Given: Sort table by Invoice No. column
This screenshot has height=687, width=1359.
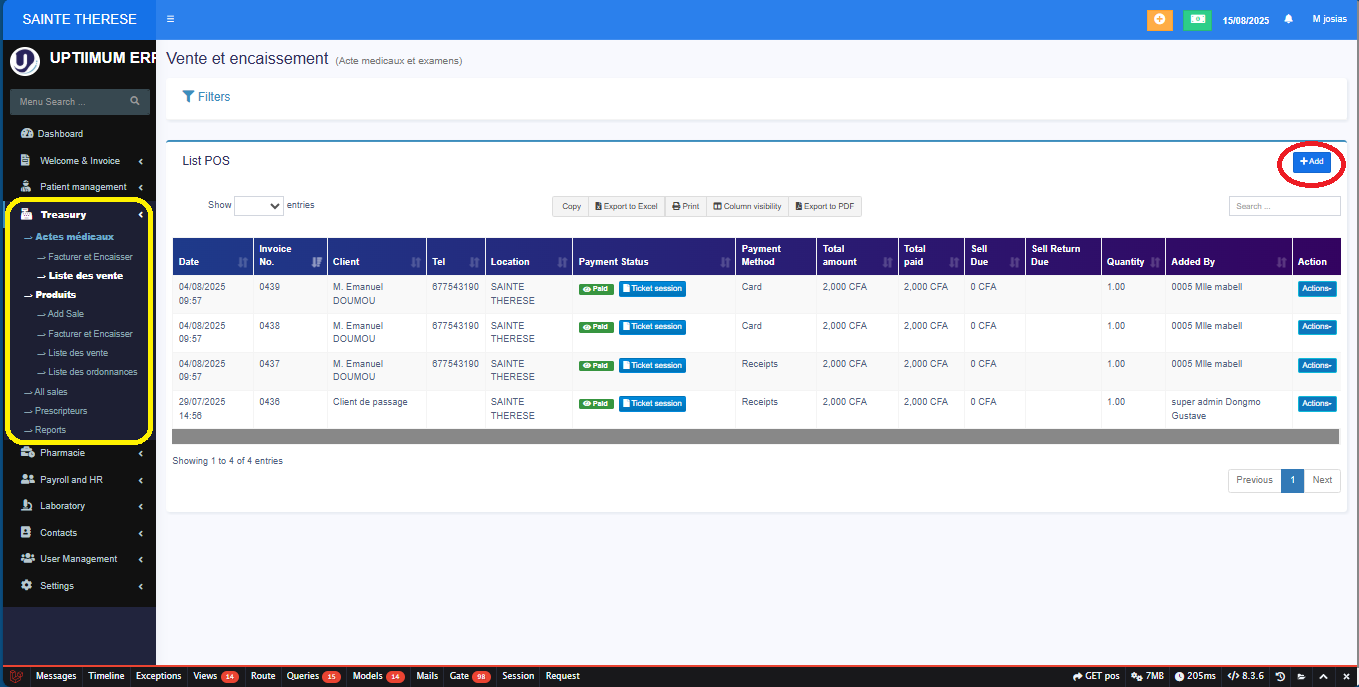Looking at the screenshot, I should [289, 256].
